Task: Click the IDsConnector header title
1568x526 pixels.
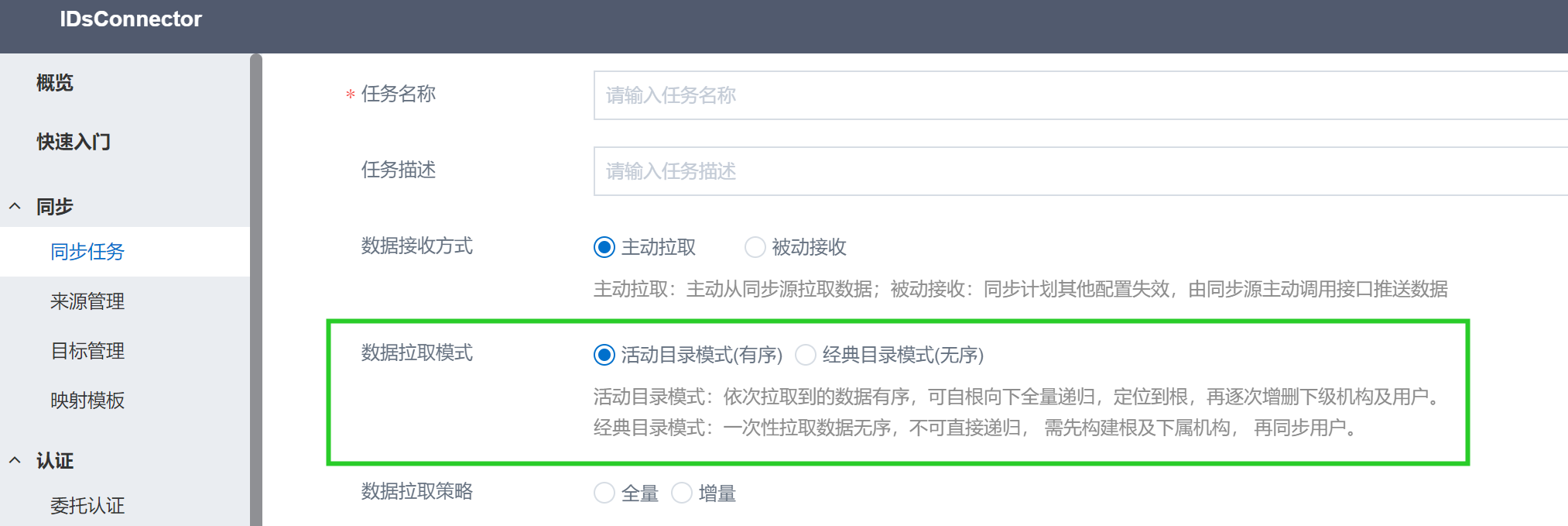Action: click(x=131, y=19)
